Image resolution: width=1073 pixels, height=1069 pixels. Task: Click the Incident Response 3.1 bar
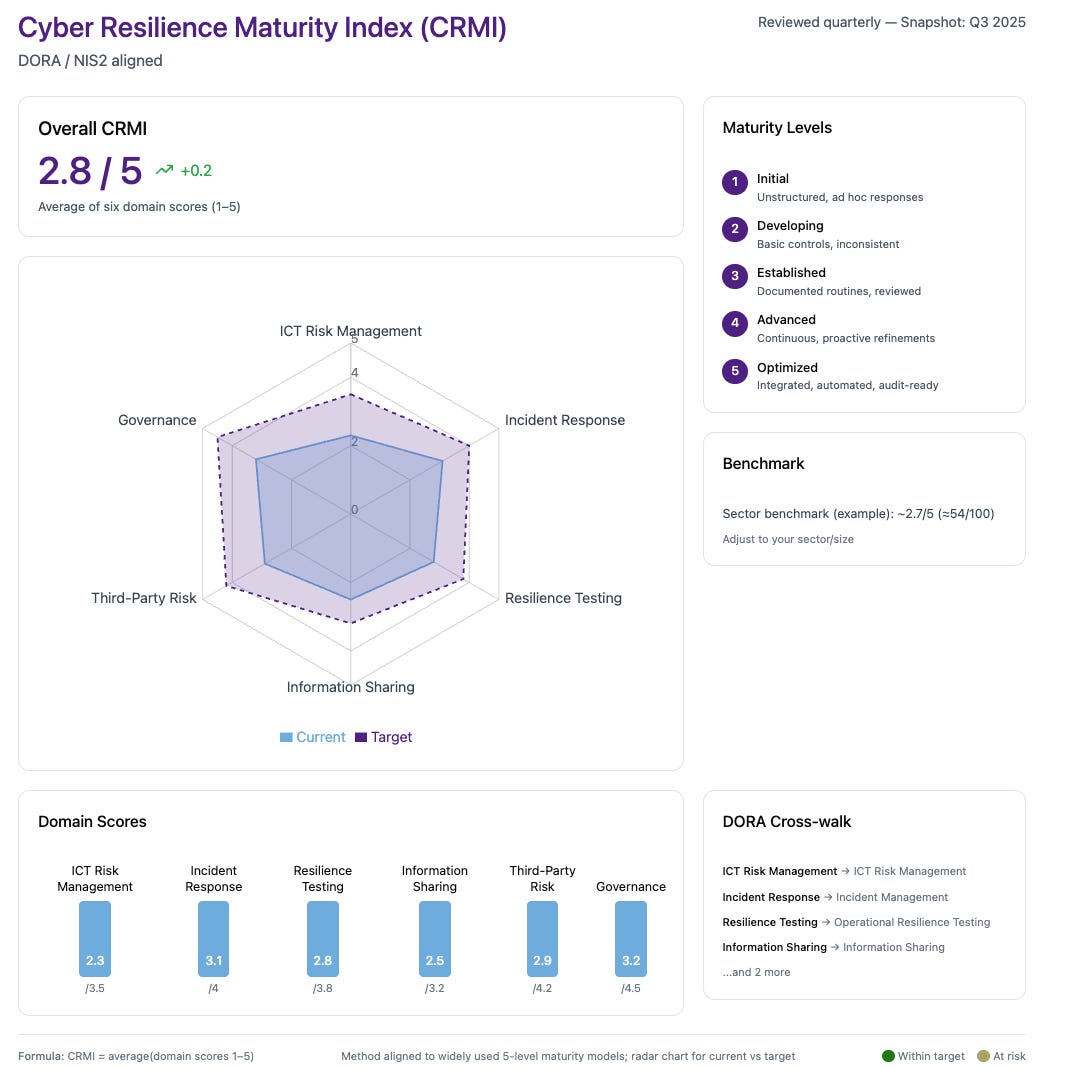pyautogui.click(x=214, y=938)
